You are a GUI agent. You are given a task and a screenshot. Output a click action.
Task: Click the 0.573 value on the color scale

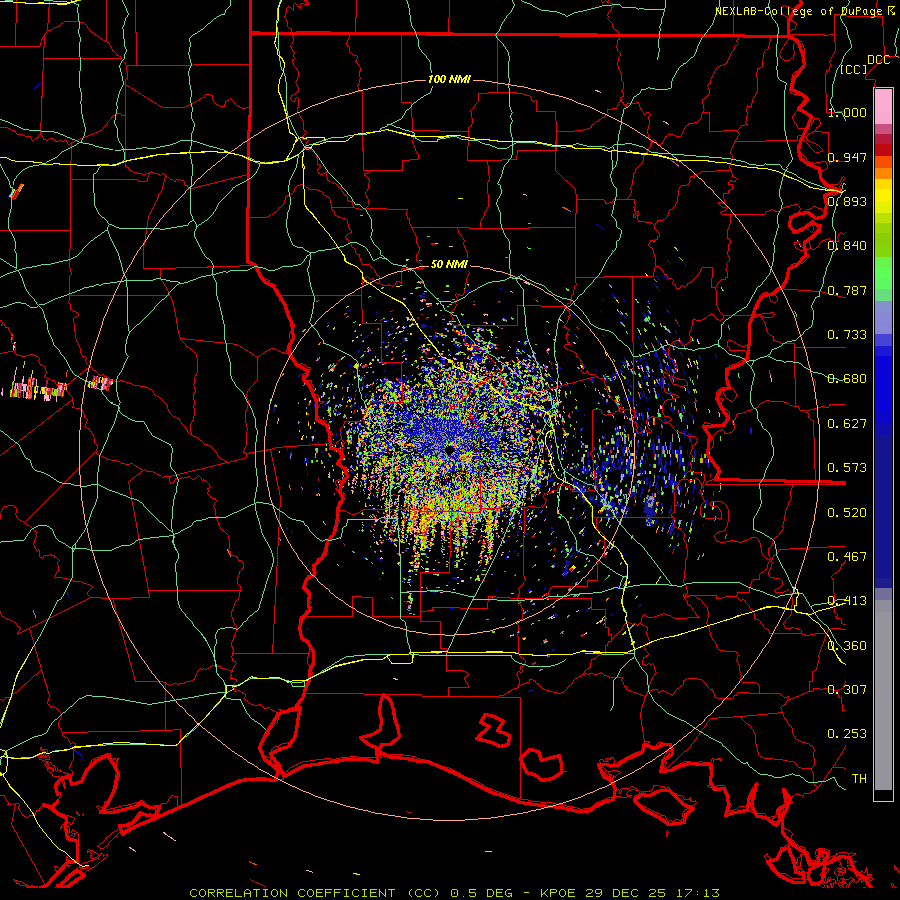[x=847, y=468]
